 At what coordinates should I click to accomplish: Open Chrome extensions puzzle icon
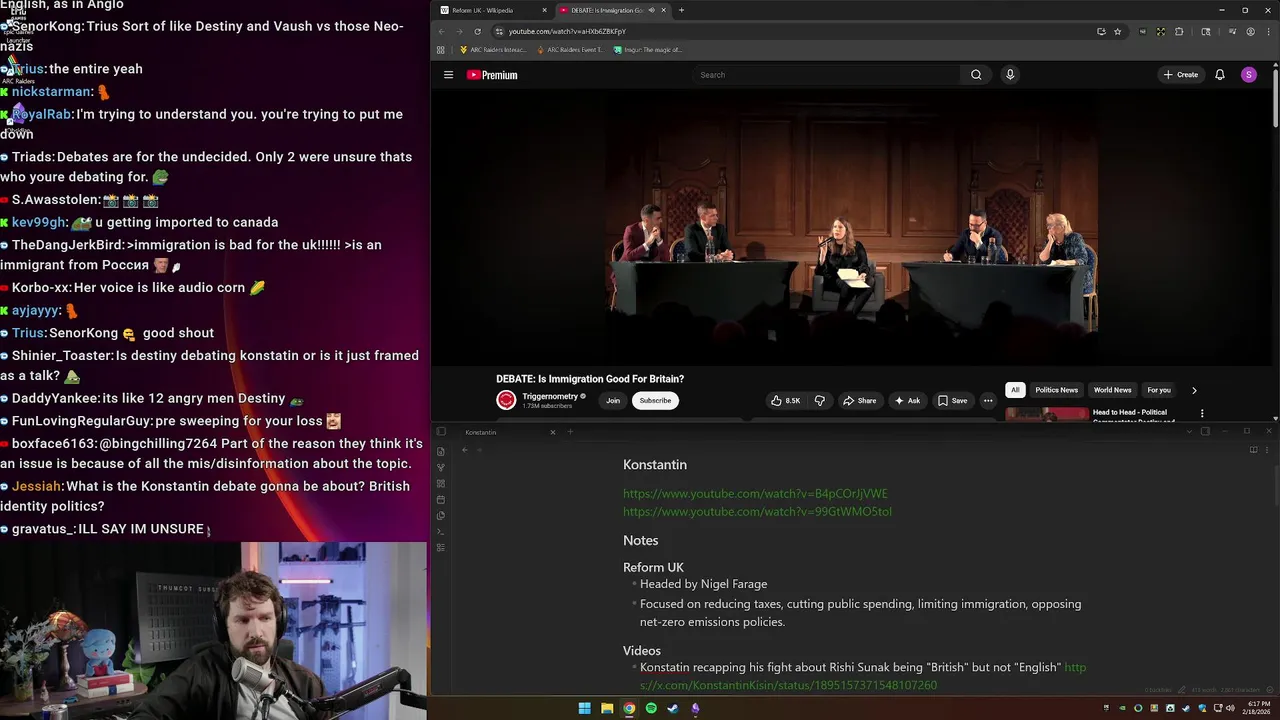pos(1179,31)
